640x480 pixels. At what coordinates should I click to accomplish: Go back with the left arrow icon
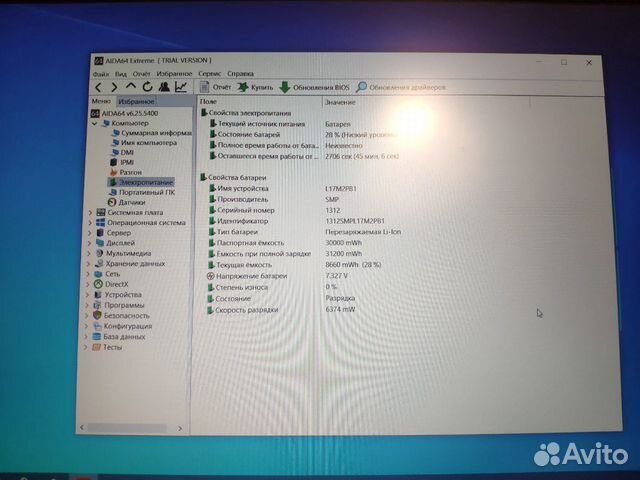98,87
